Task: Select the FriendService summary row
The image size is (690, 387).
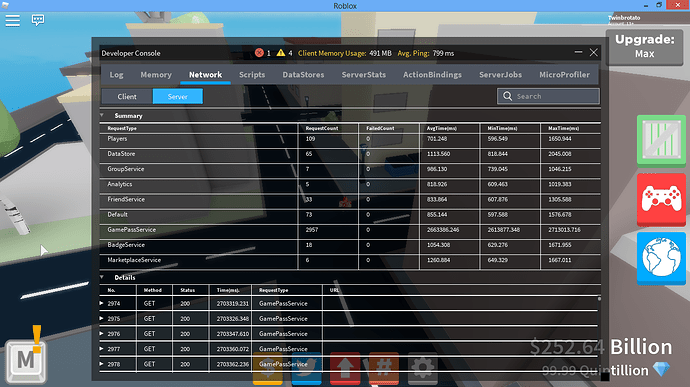Action: (x=350, y=199)
